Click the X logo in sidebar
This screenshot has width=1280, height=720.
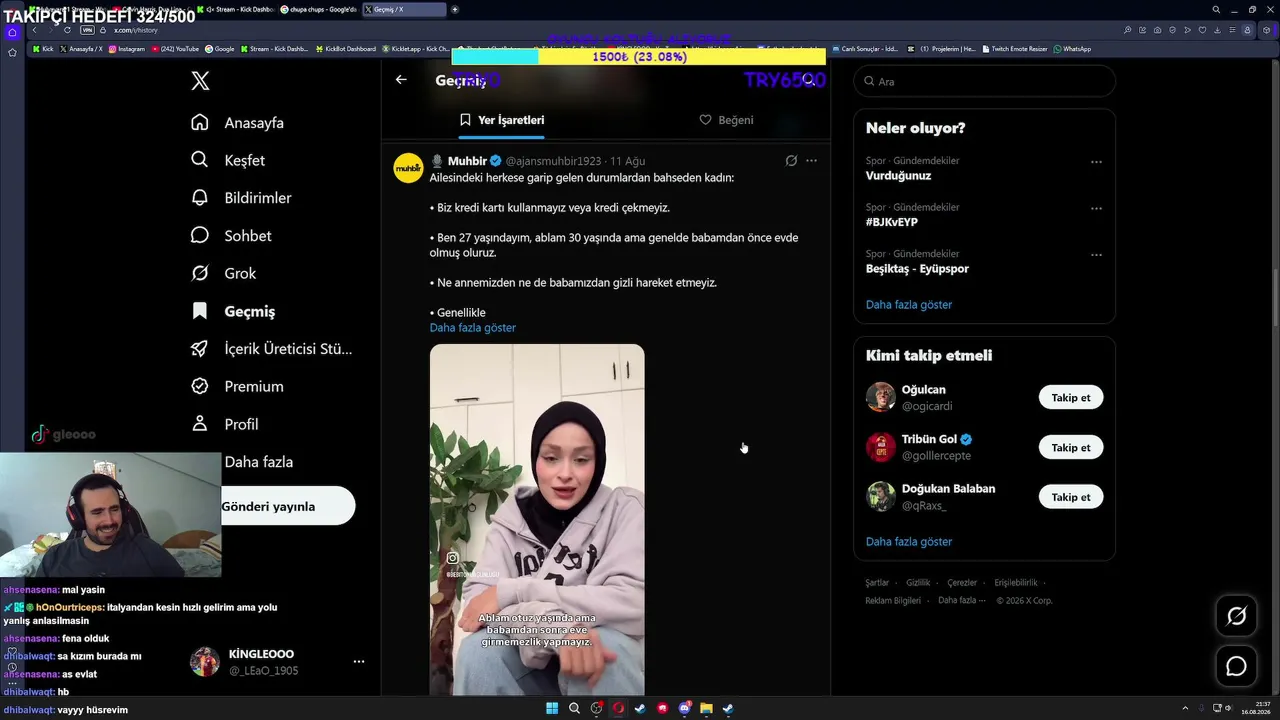pos(200,81)
